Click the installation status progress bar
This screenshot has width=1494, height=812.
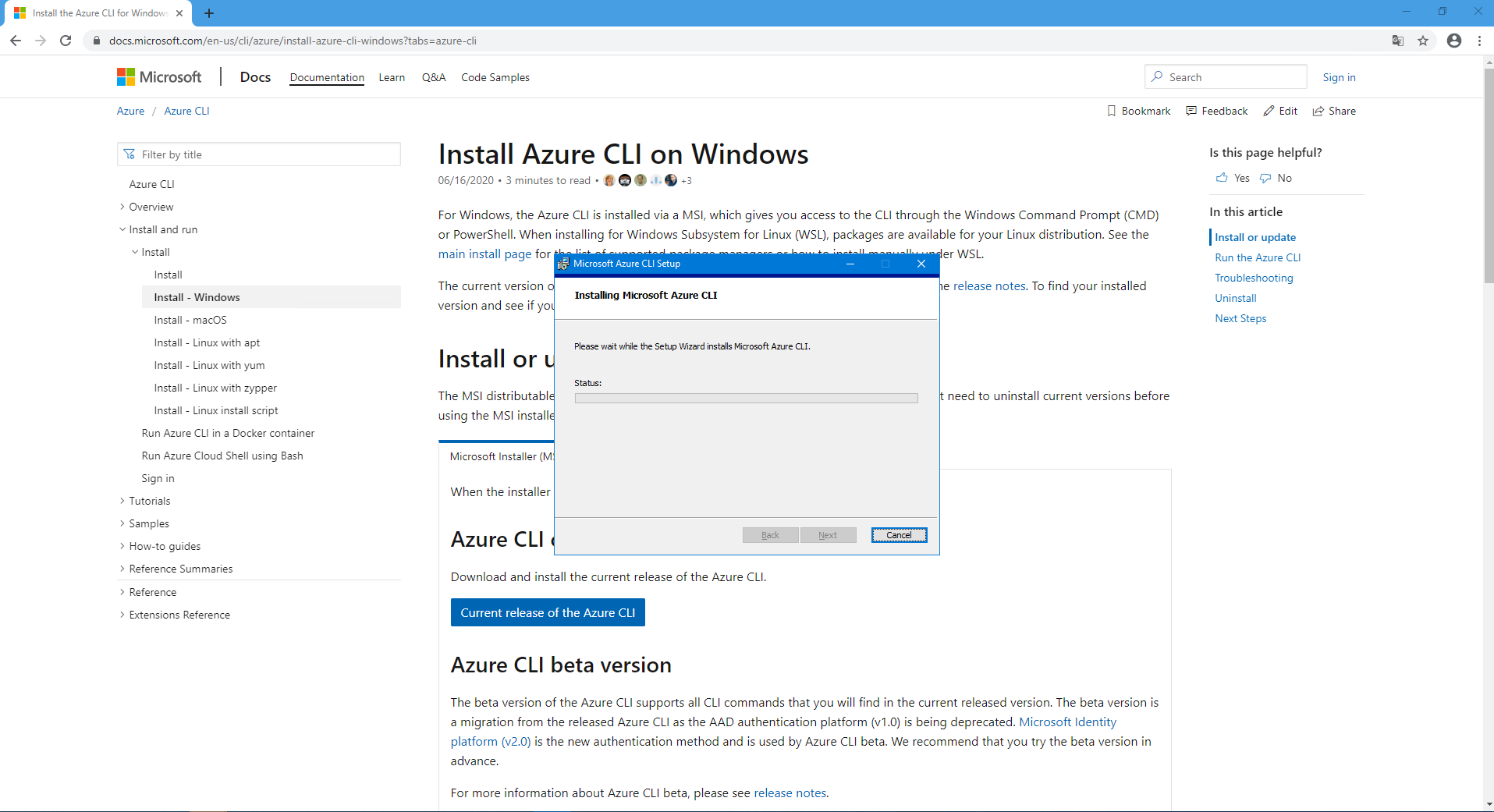tap(746, 399)
